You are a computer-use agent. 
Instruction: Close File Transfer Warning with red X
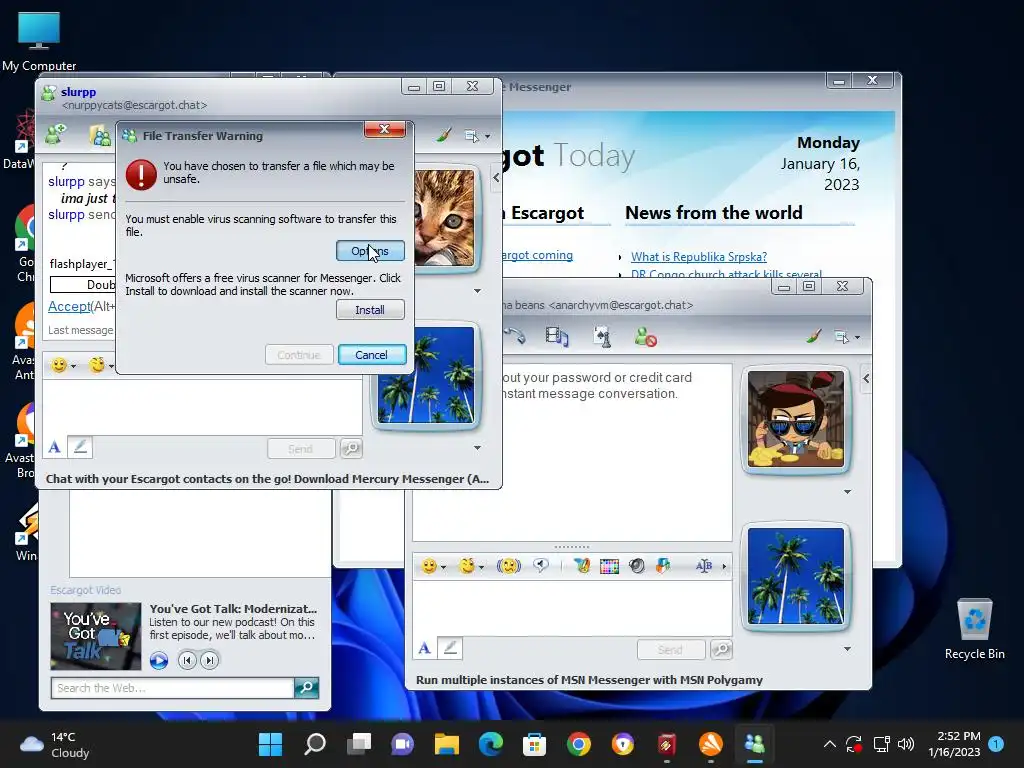point(385,129)
